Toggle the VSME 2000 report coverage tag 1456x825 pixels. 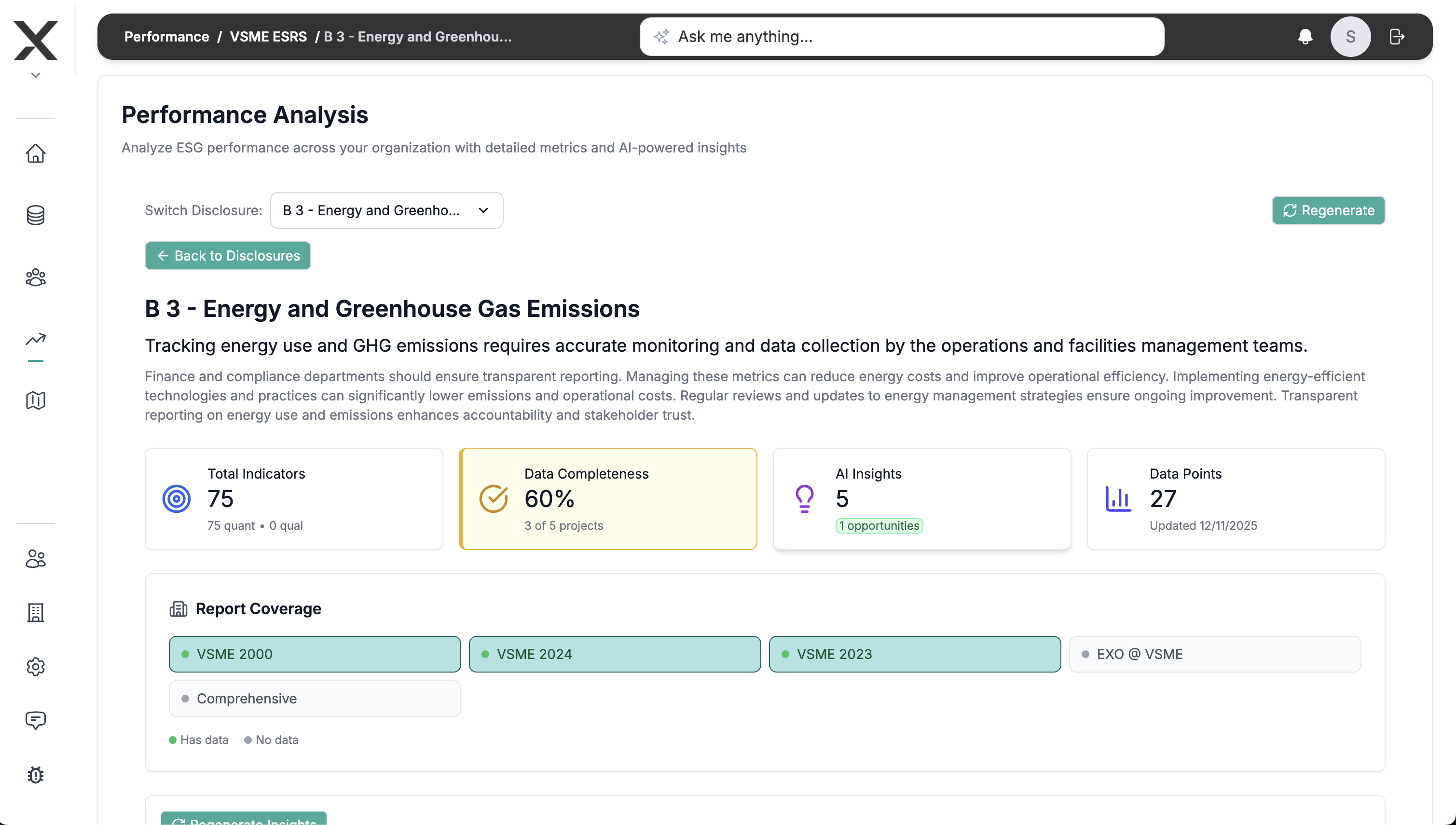click(x=315, y=654)
